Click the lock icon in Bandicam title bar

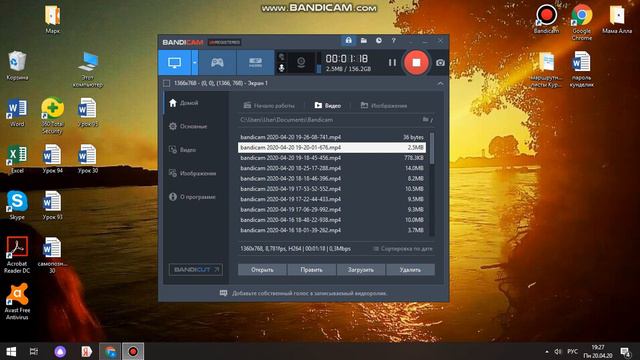(x=348, y=40)
